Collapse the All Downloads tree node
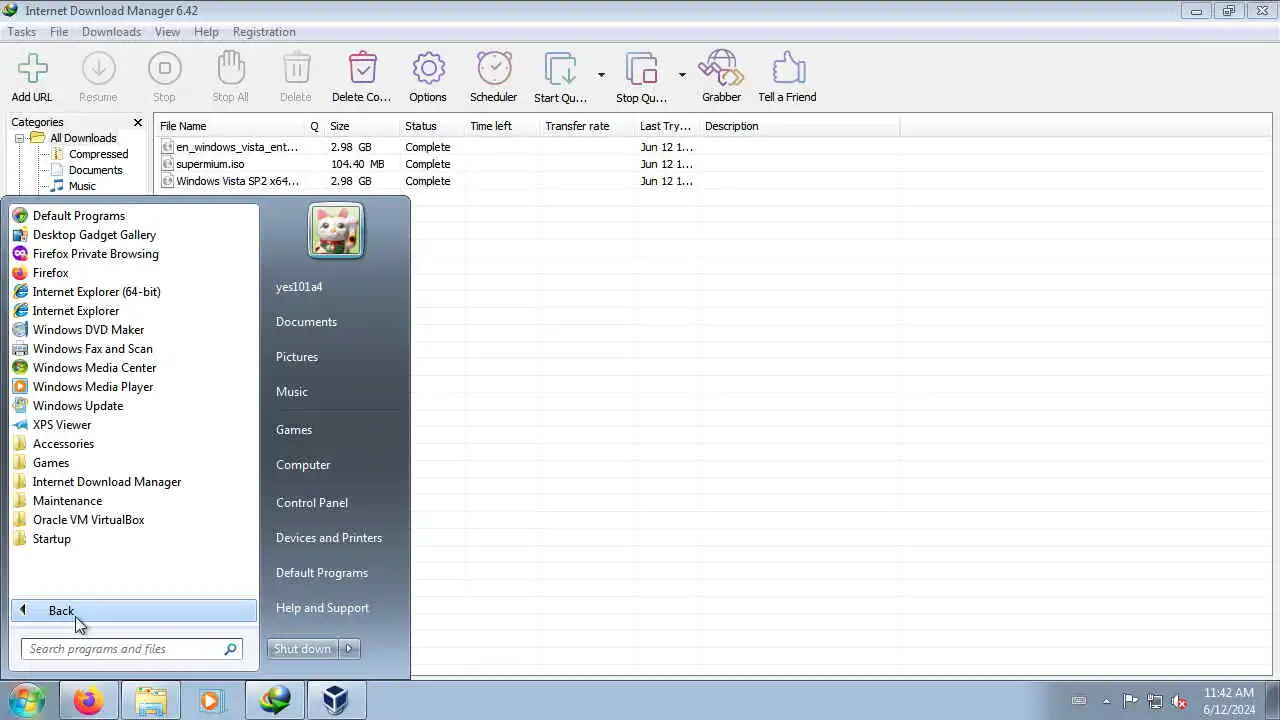The height and width of the screenshot is (720, 1280). click(19, 138)
